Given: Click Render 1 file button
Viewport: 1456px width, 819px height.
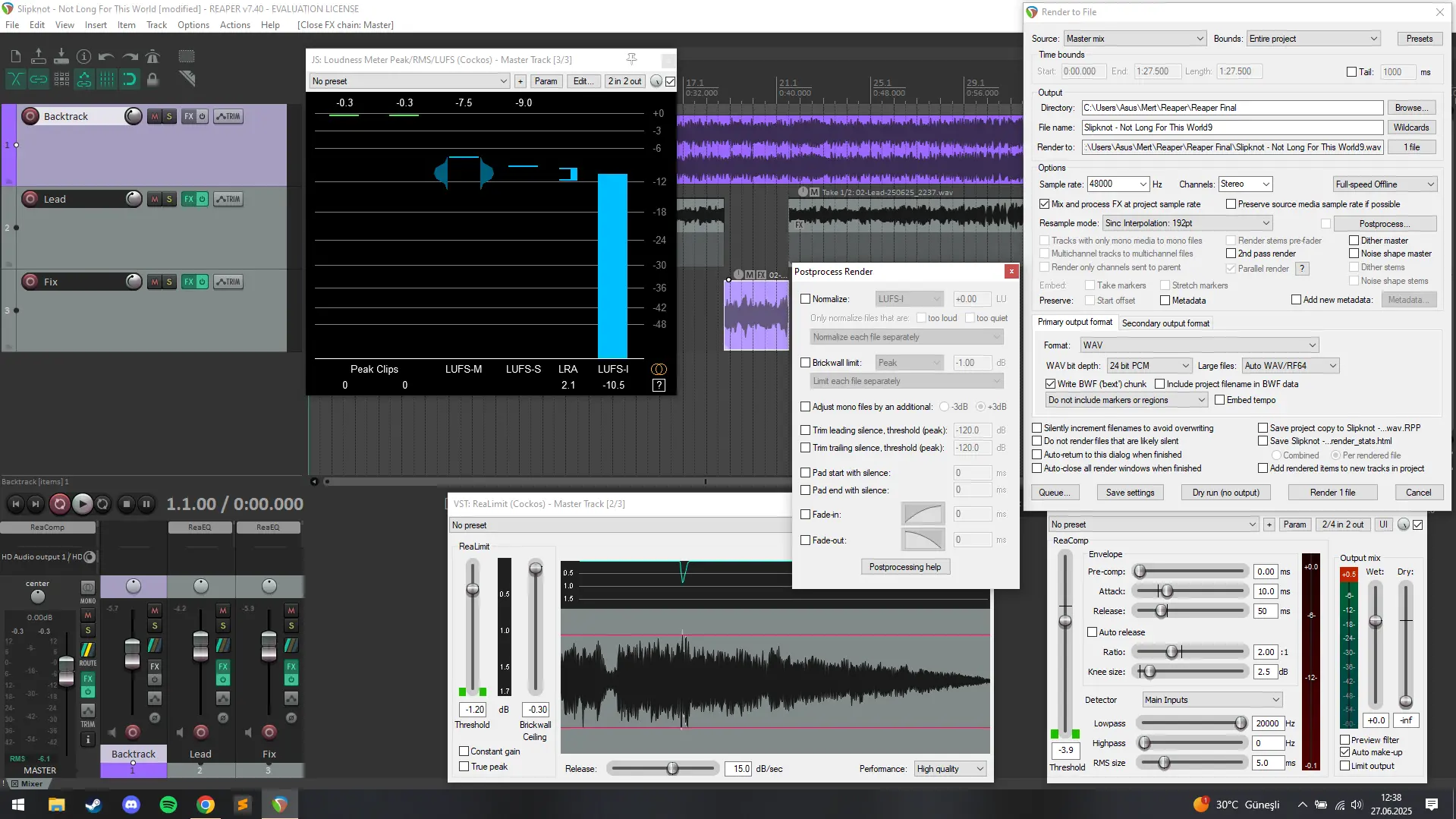Looking at the screenshot, I should tap(1332, 493).
